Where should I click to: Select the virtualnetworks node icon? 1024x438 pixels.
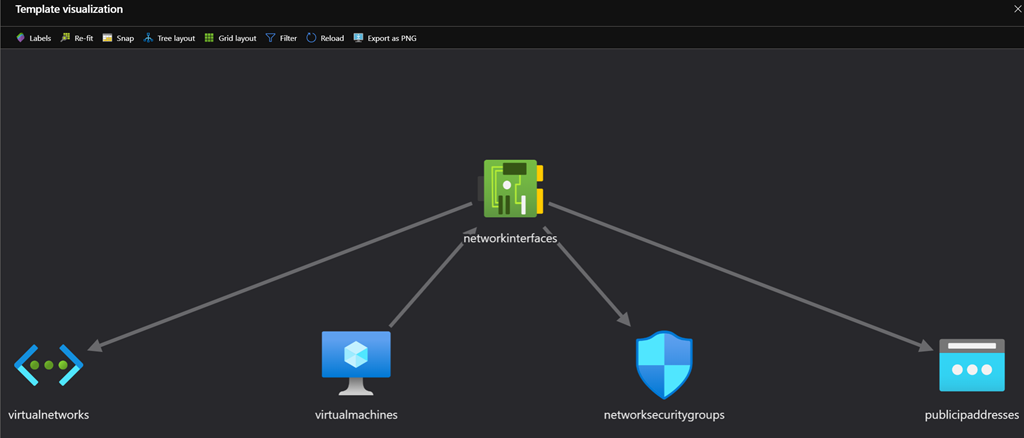pyautogui.click(x=49, y=366)
